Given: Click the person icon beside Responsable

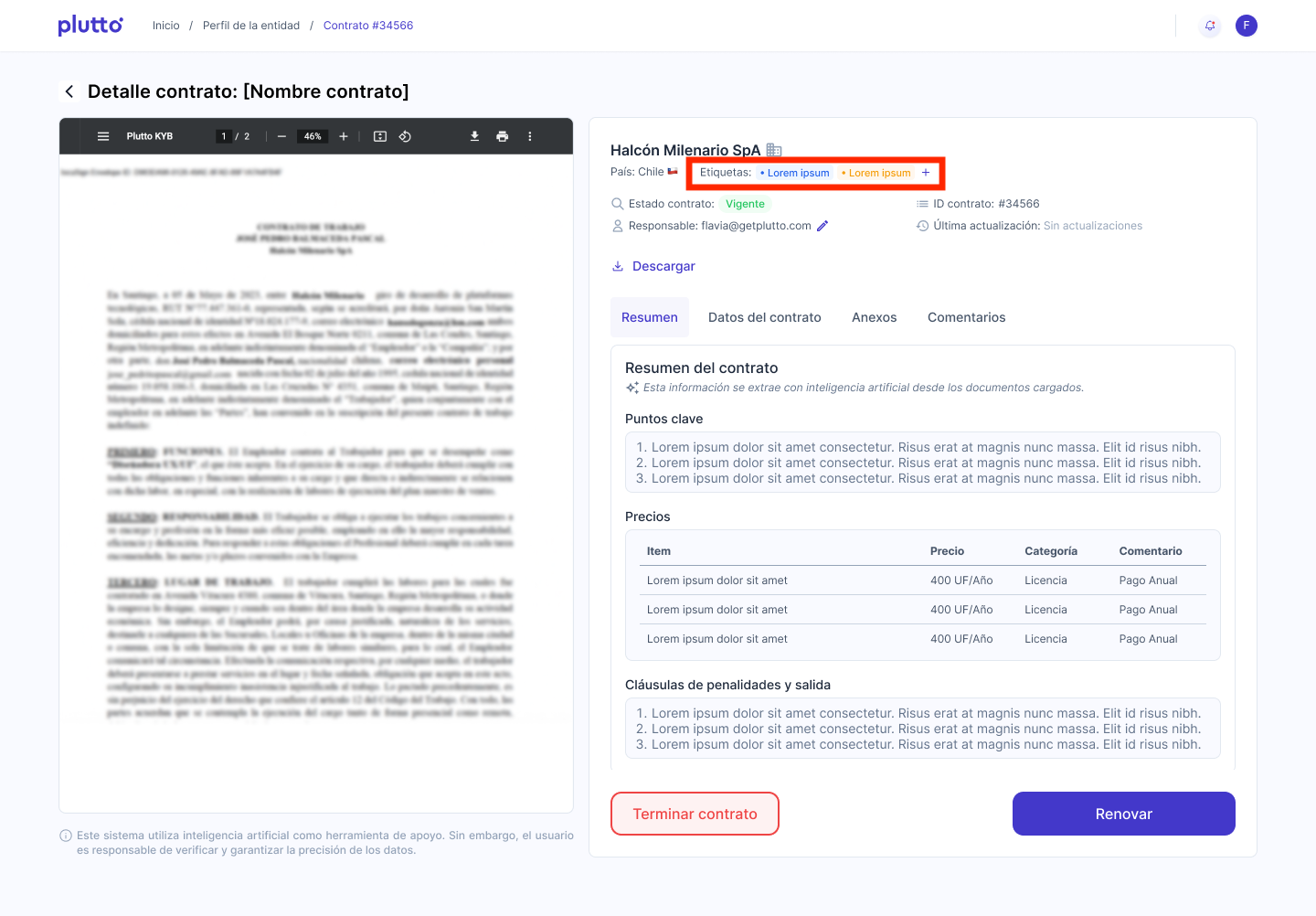Looking at the screenshot, I should point(618,226).
